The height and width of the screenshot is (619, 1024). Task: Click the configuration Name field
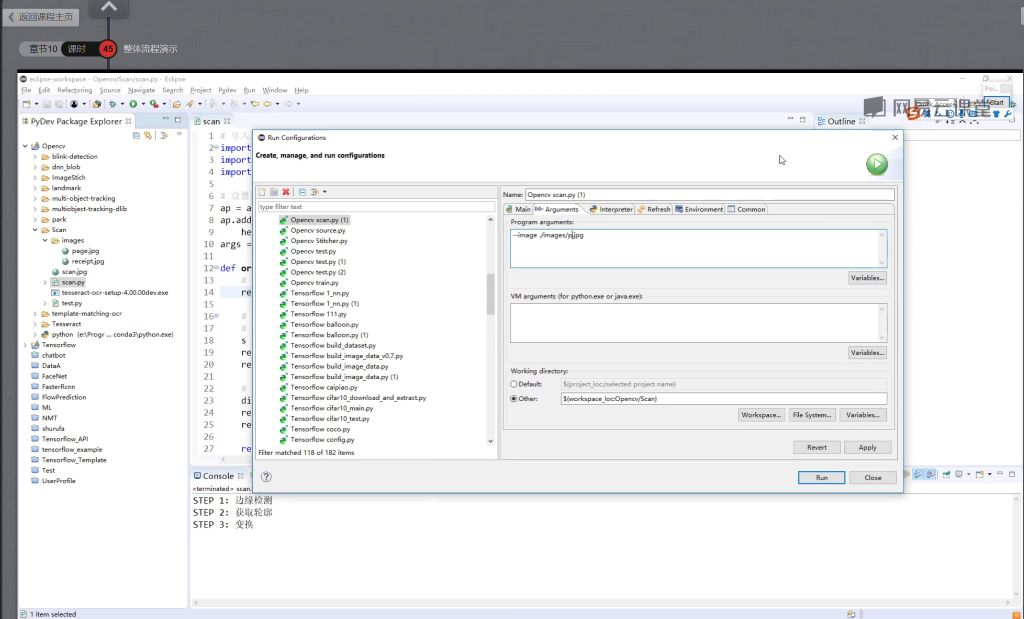pyautogui.click(x=710, y=195)
